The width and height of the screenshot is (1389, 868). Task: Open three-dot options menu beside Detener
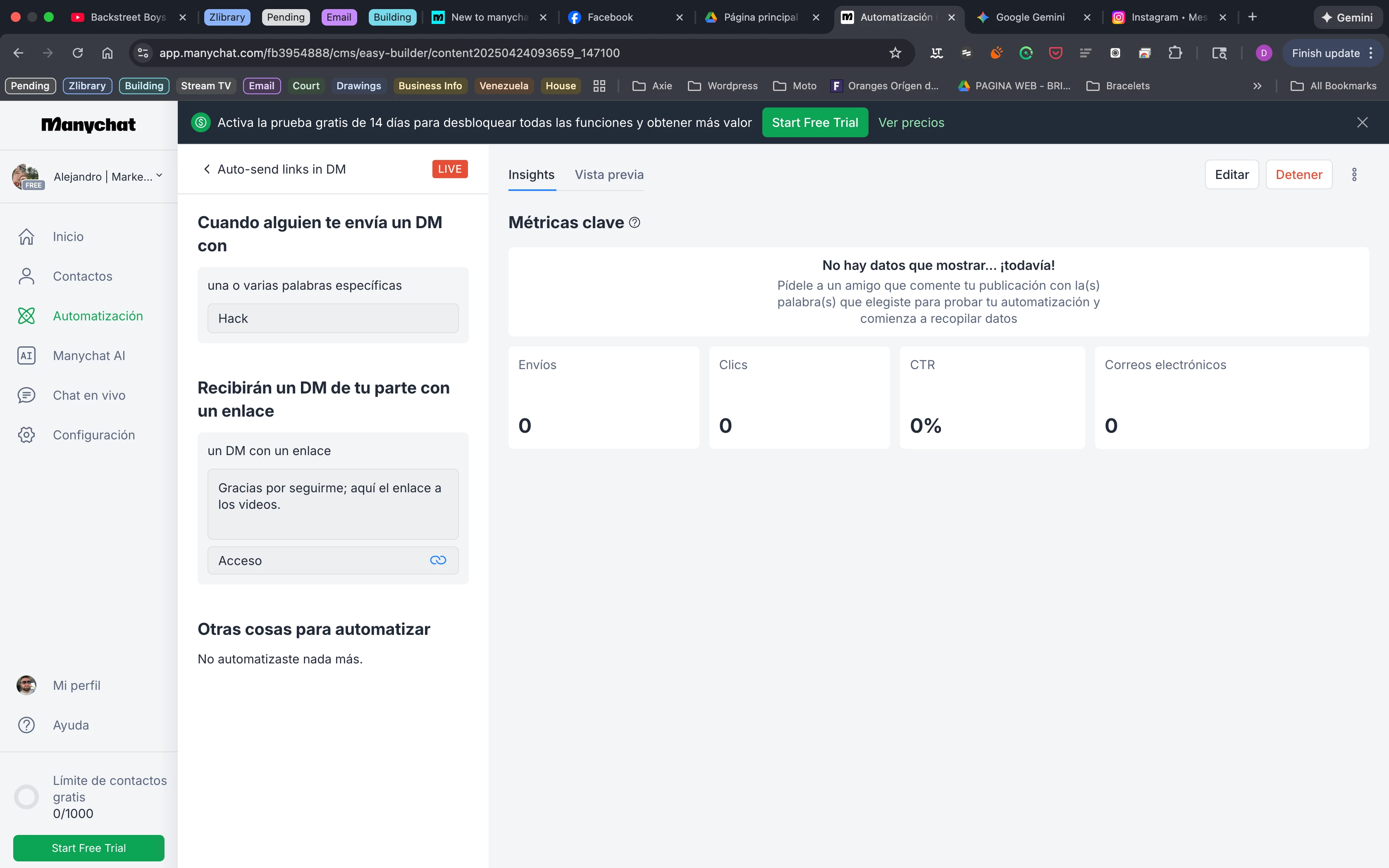point(1354,174)
